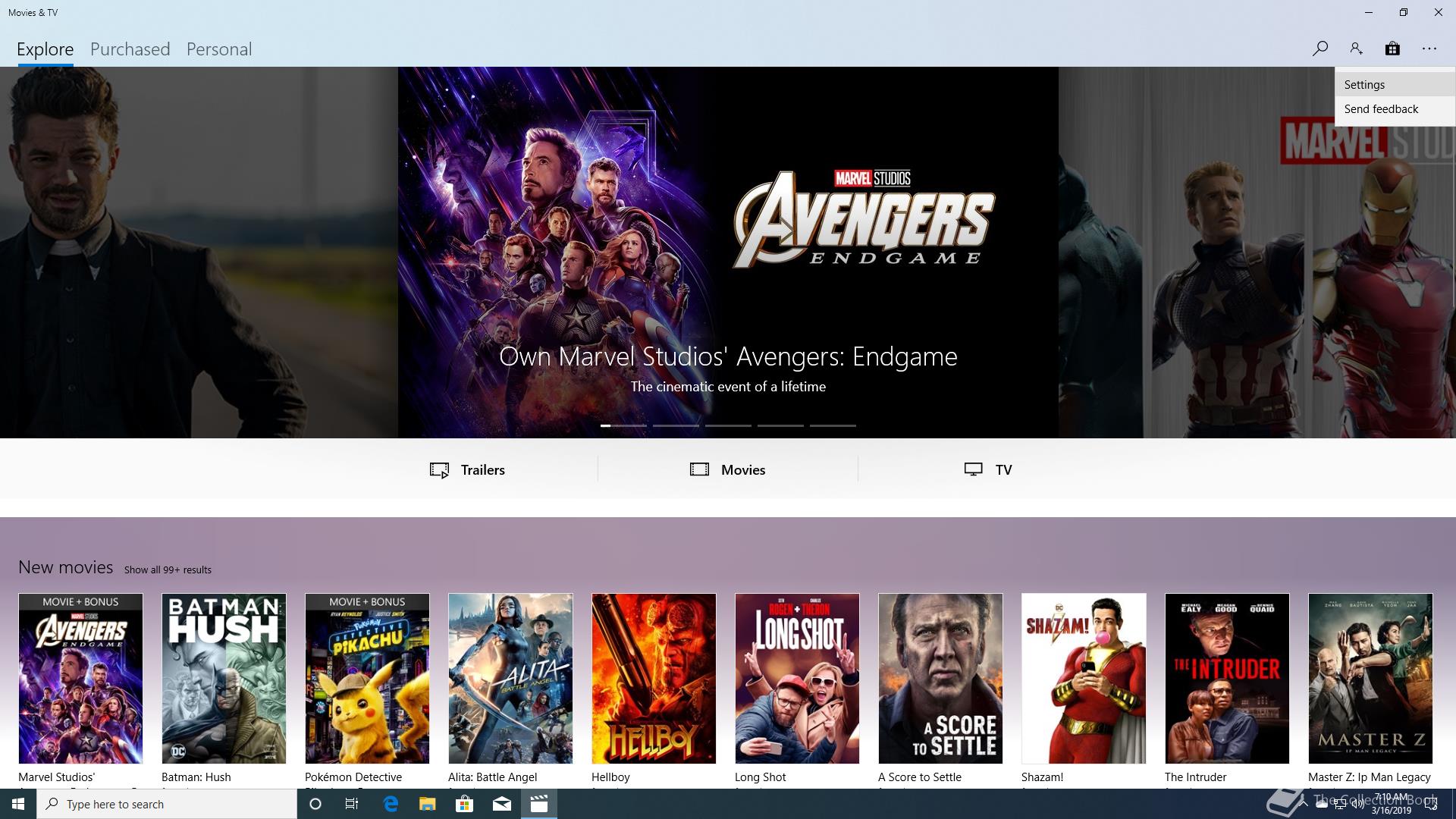
Task: Jump to fourth carousel slide indicator
Action: [780, 425]
